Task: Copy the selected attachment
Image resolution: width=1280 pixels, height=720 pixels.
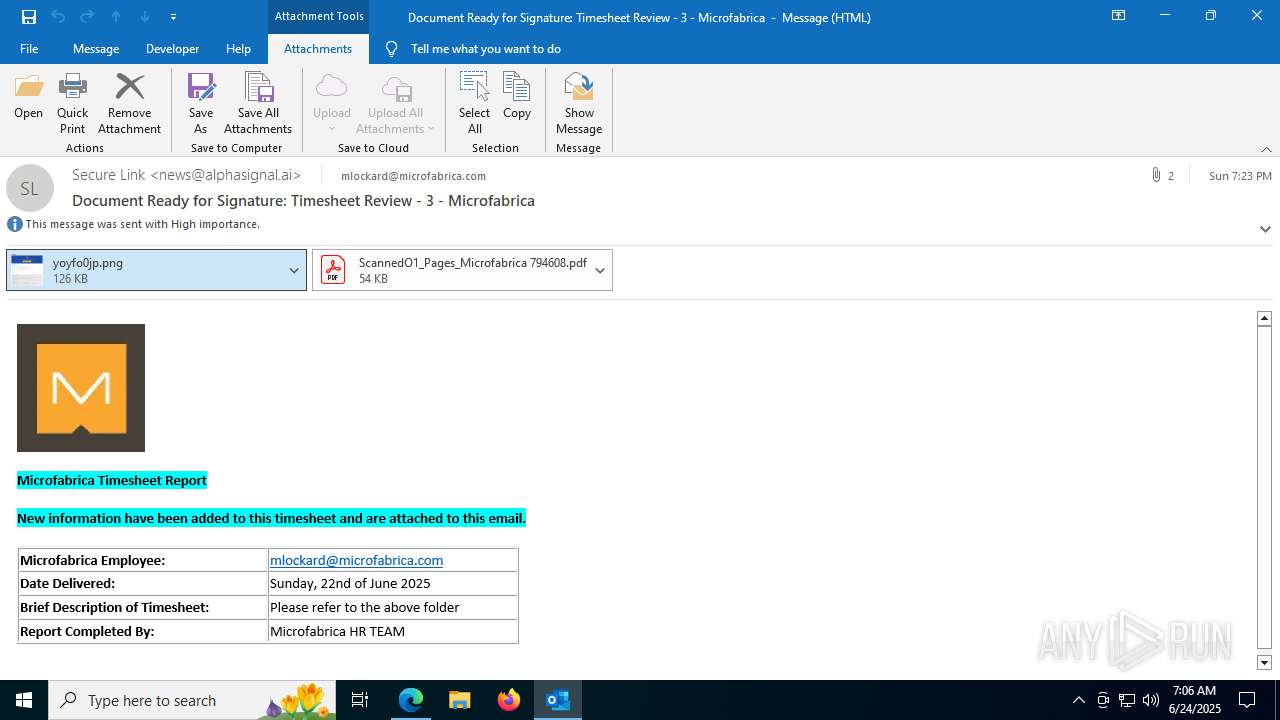Action: [x=517, y=98]
